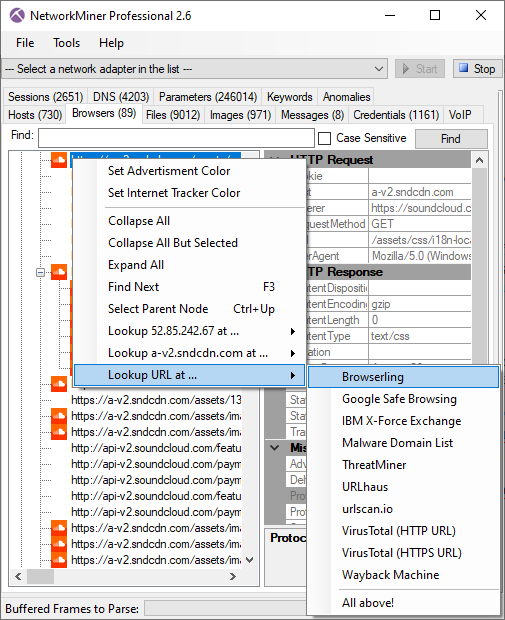Click the Mozilla/5.0 UserAgent value
505x620 pixels.
pos(420,256)
